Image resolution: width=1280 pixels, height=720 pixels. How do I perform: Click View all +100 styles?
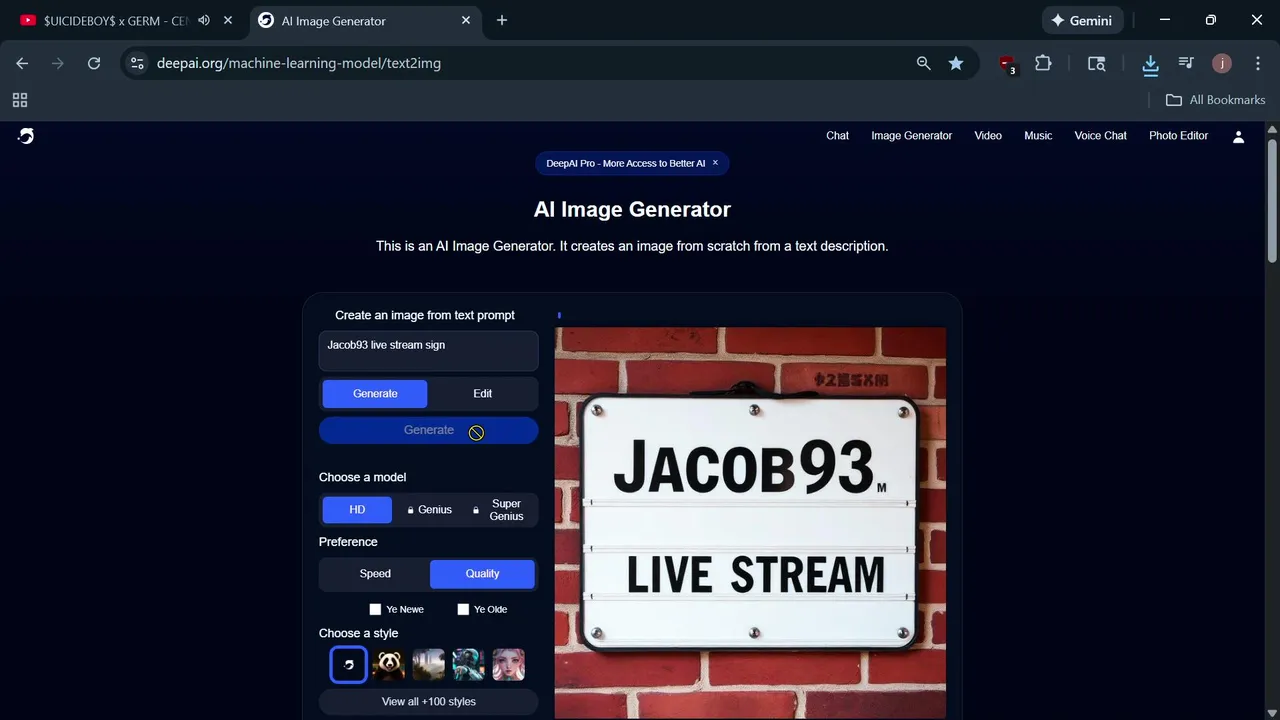[x=428, y=702]
